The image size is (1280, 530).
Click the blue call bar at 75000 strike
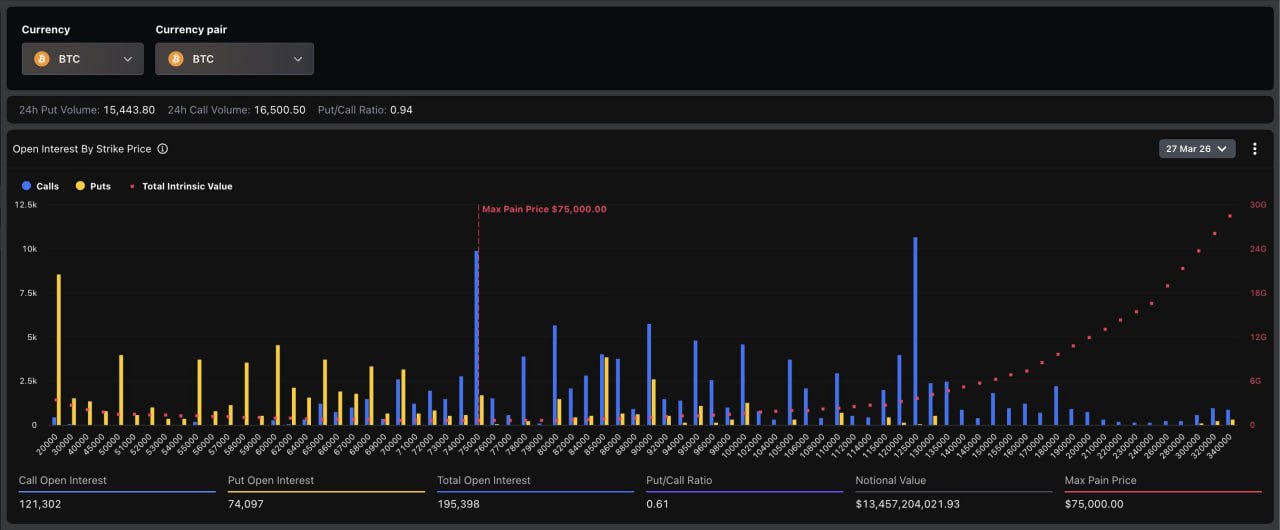pyautogui.click(x=476, y=338)
